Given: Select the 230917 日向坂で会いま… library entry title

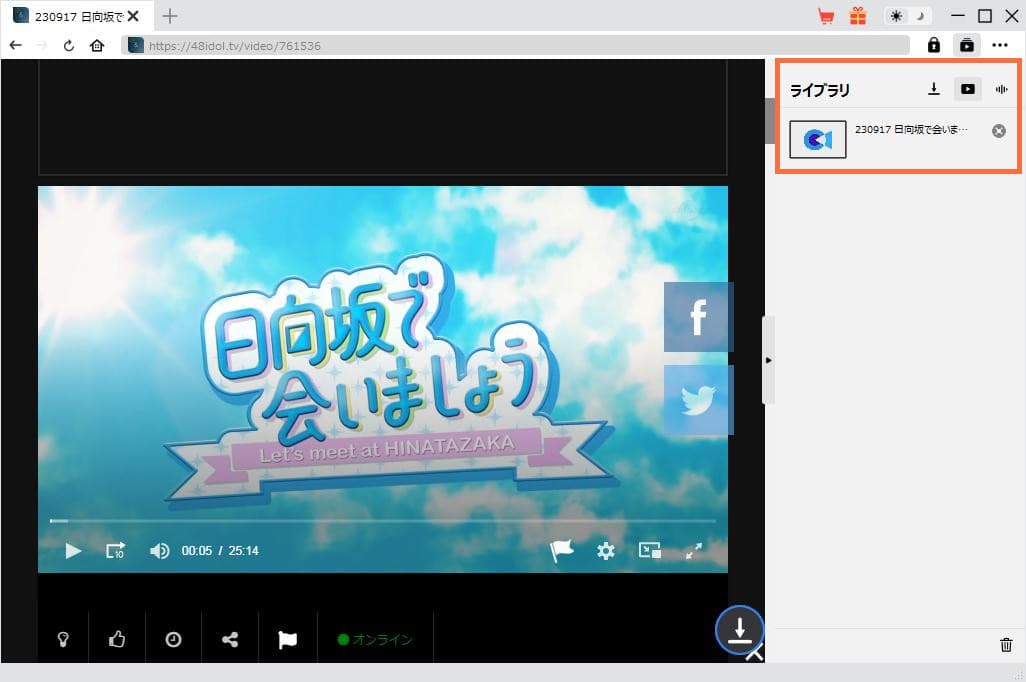Looking at the screenshot, I should (x=911, y=130).
